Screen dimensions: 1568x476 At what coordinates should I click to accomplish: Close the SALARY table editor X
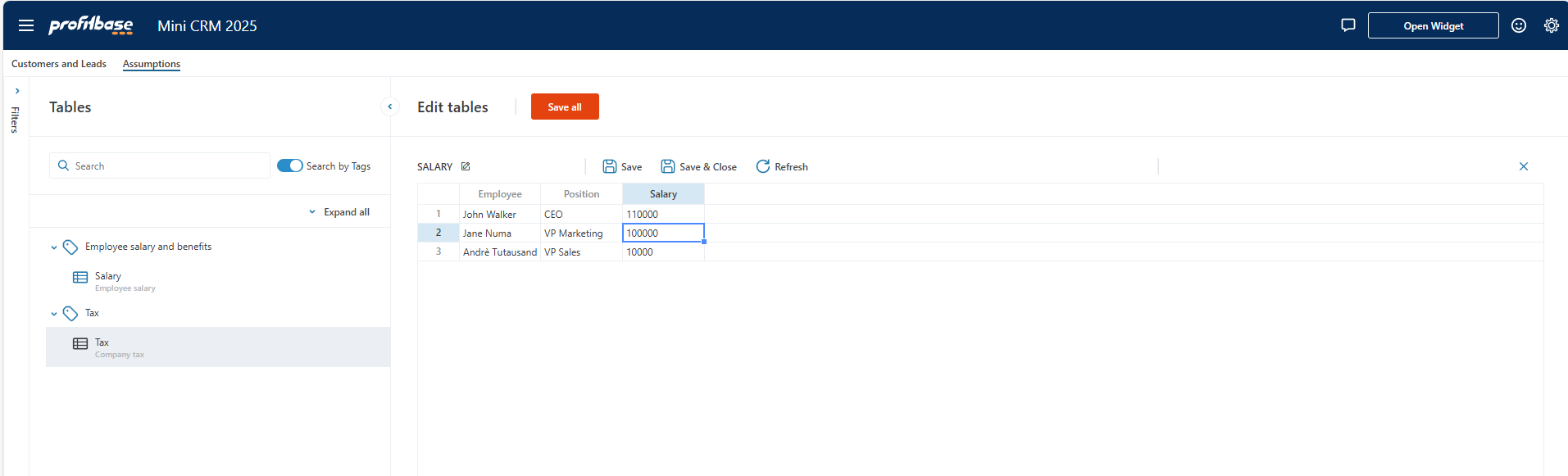click(x=1524, y=166)
